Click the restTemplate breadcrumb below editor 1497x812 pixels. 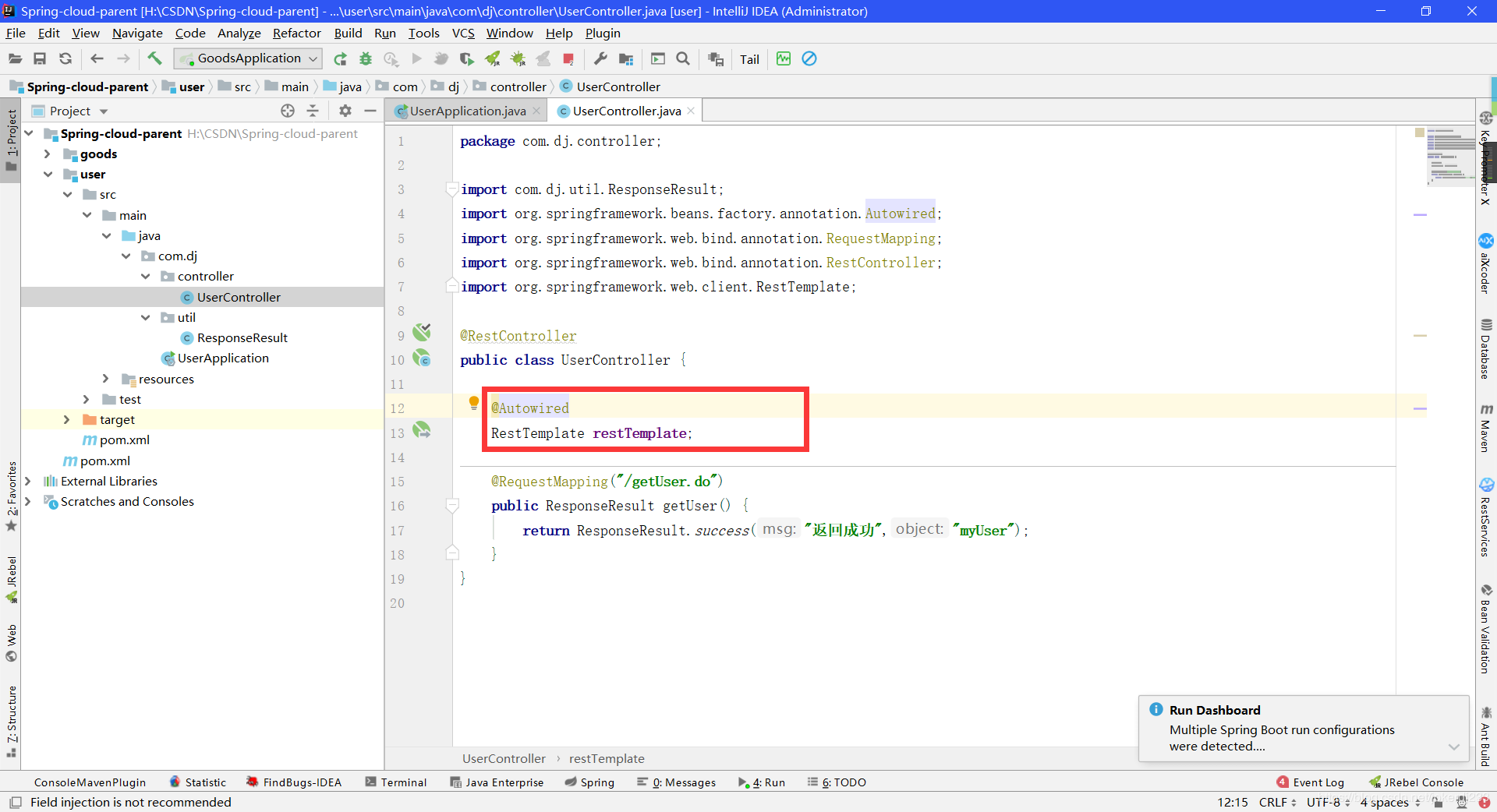[607, 758]
